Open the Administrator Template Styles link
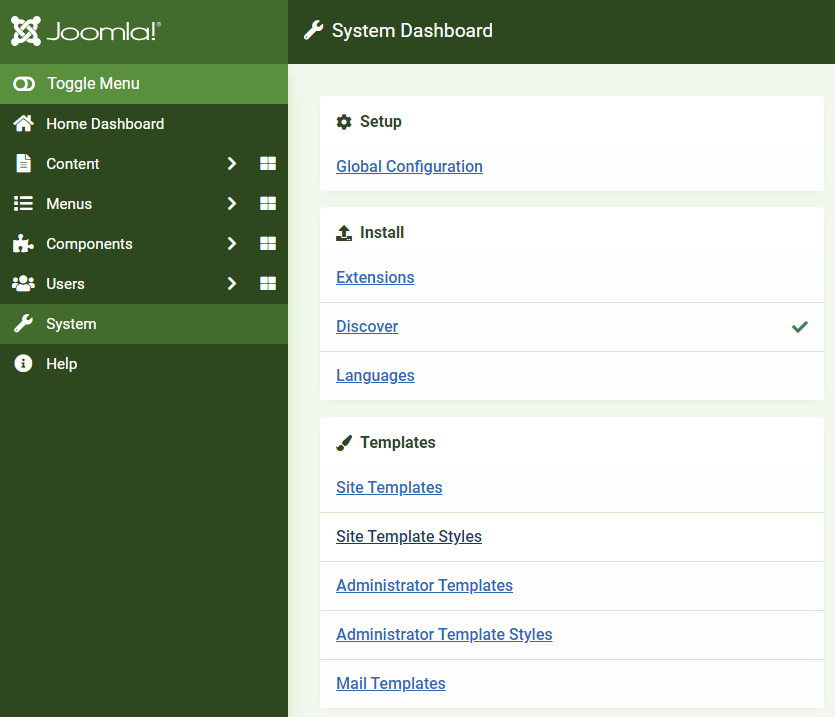This screenshot has height=717, width=835. point(444,634)
